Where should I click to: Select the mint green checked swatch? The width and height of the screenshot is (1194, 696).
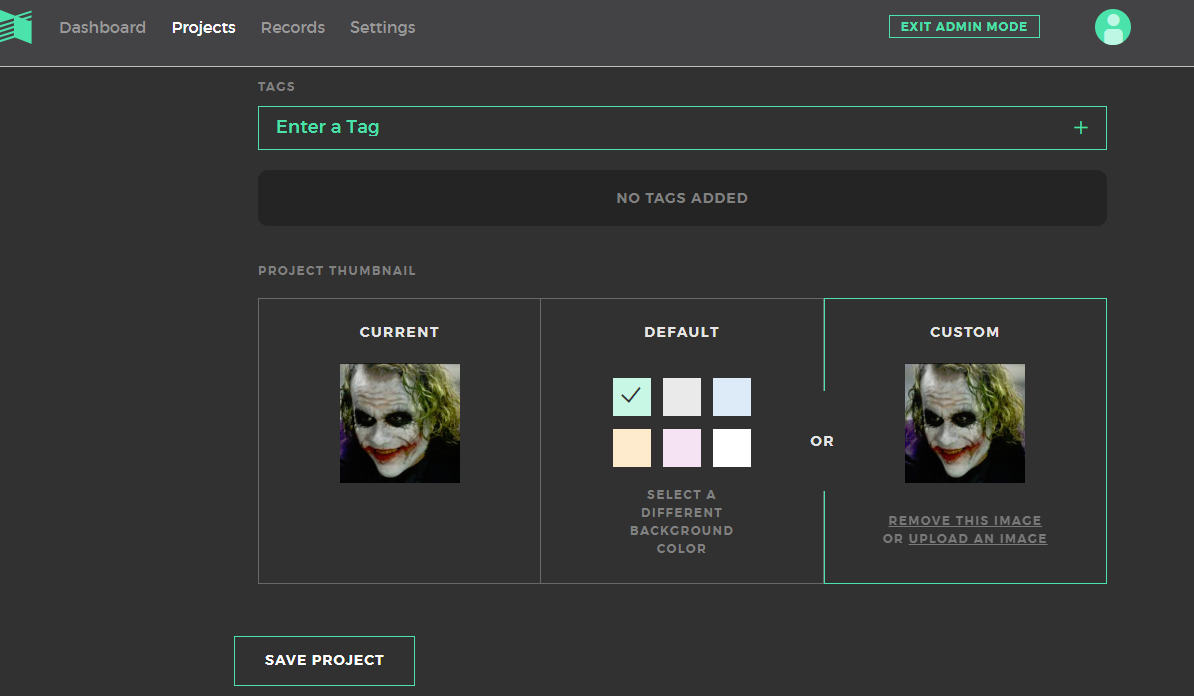point(632,397)
